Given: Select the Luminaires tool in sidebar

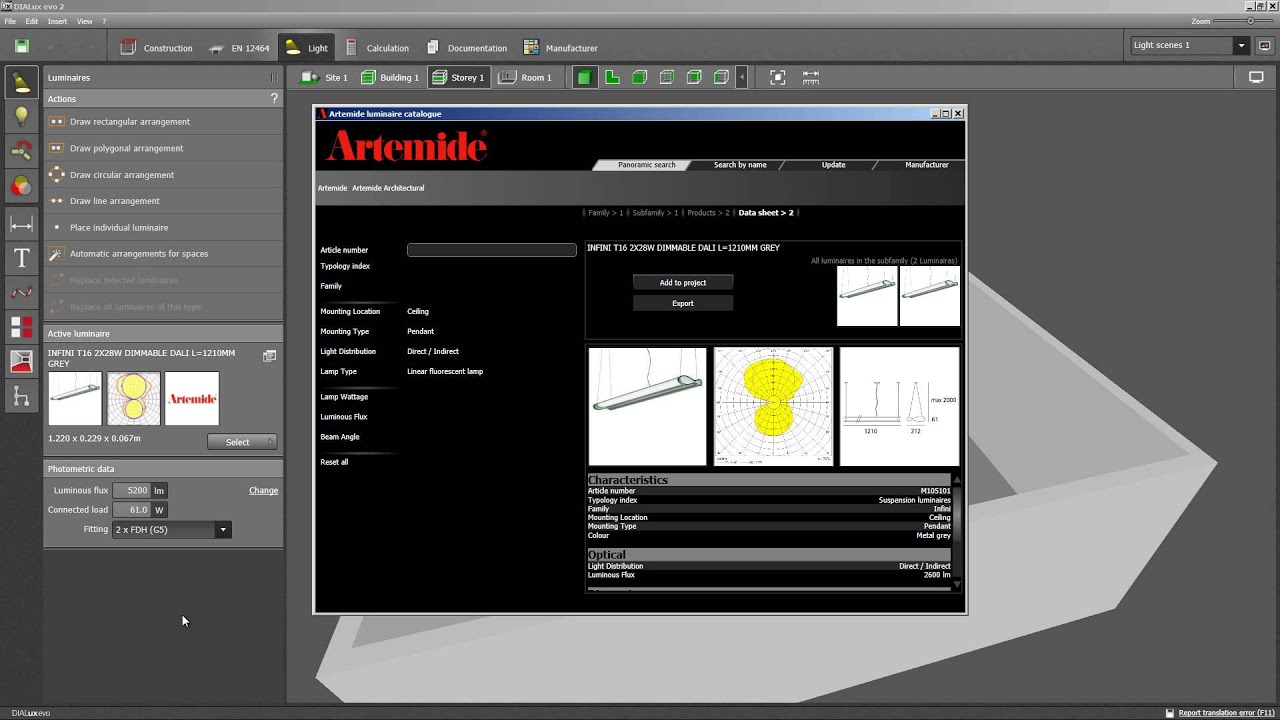Looking at the screenshot, I should click(x=21, y=82).
